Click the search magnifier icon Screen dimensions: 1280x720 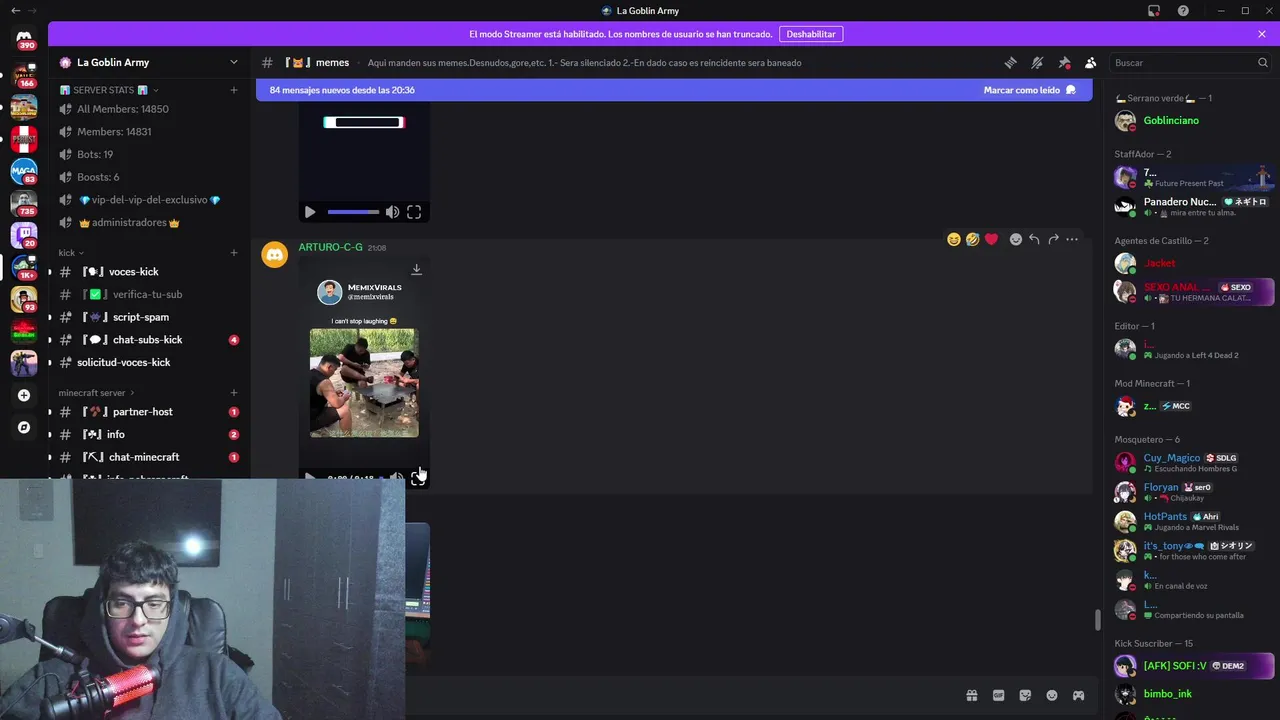click(1262, 62)
